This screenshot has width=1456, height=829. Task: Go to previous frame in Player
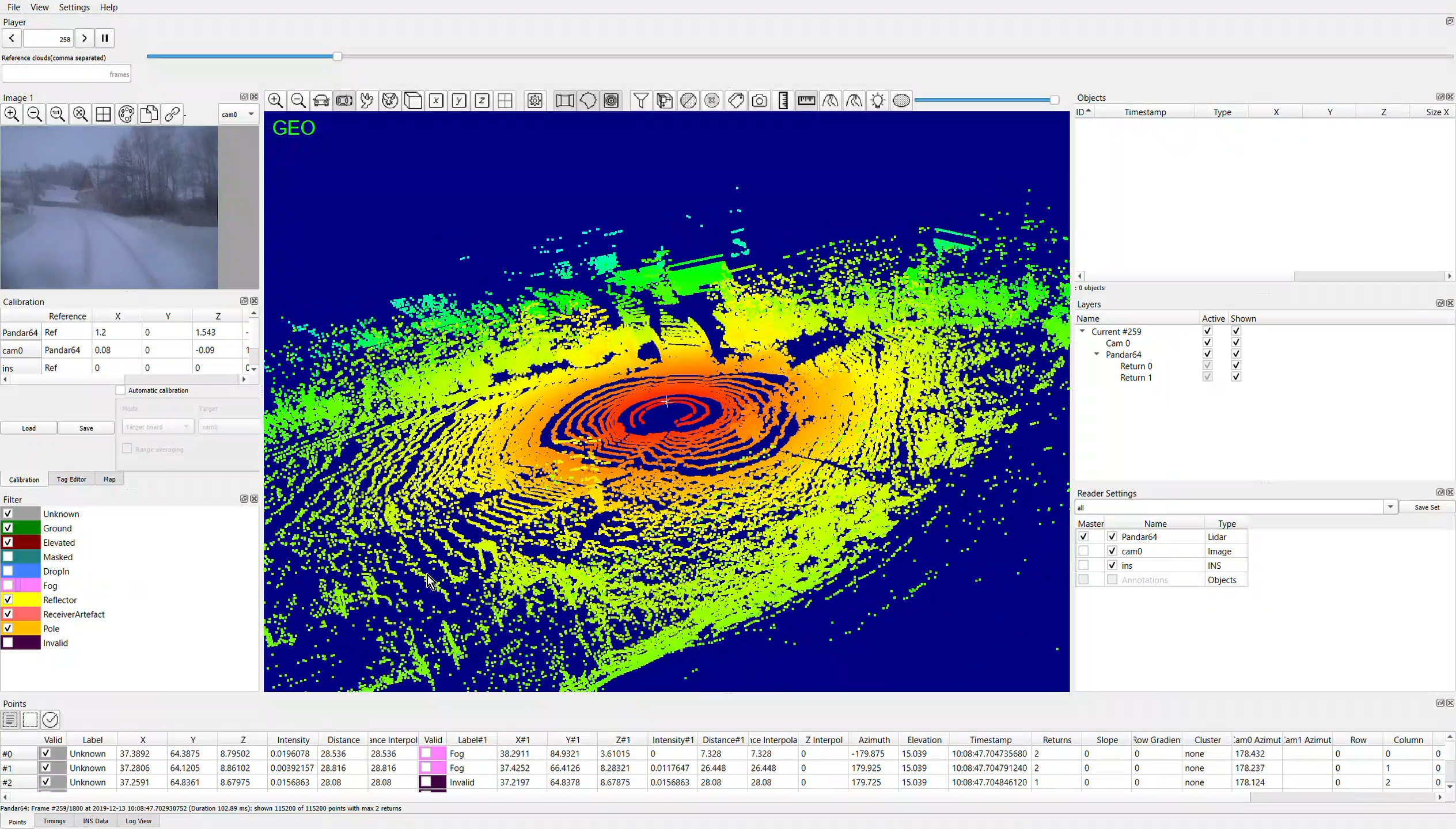click(x=12, y=39)
